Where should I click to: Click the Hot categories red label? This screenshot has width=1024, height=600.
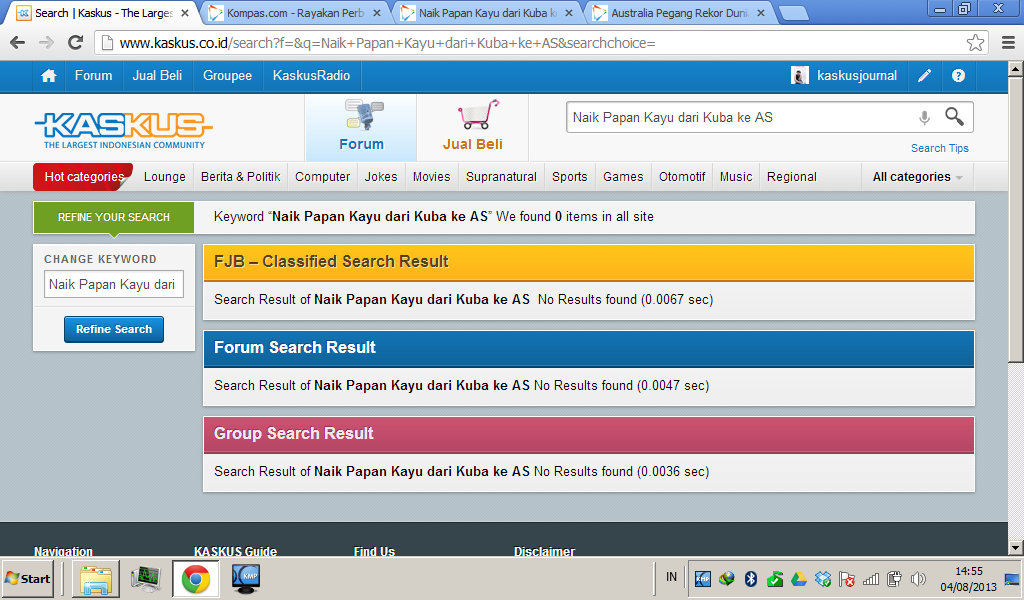tap(84, 177)
